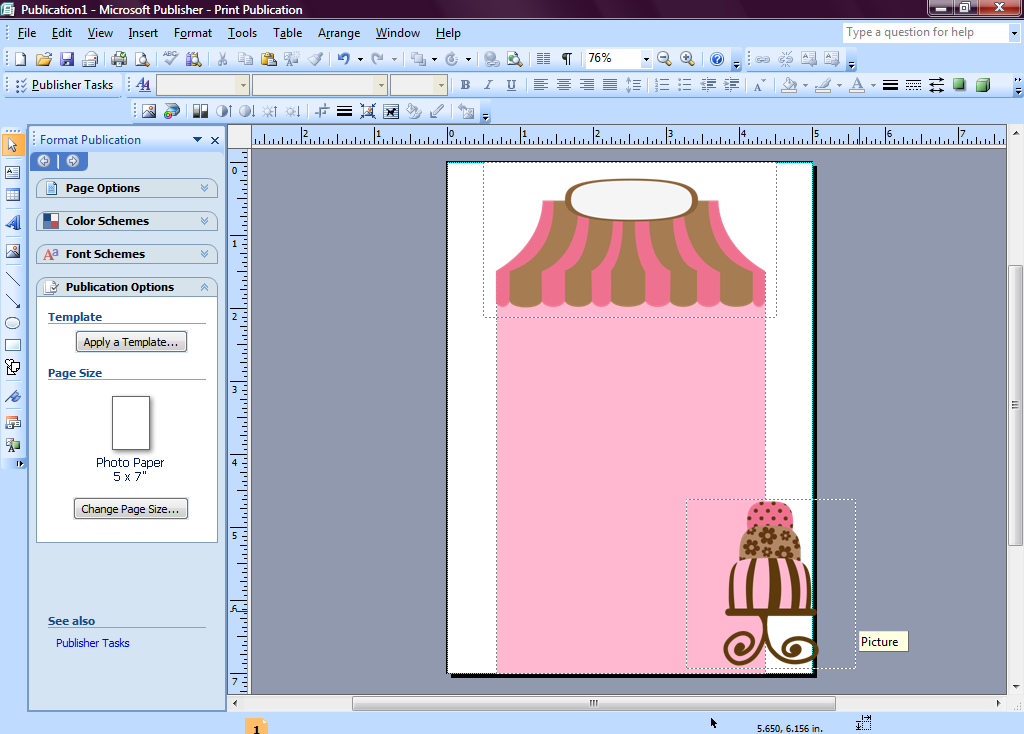Expand the Color Schemes section
Screen dimensions: 1024x734
coord(126,221)
